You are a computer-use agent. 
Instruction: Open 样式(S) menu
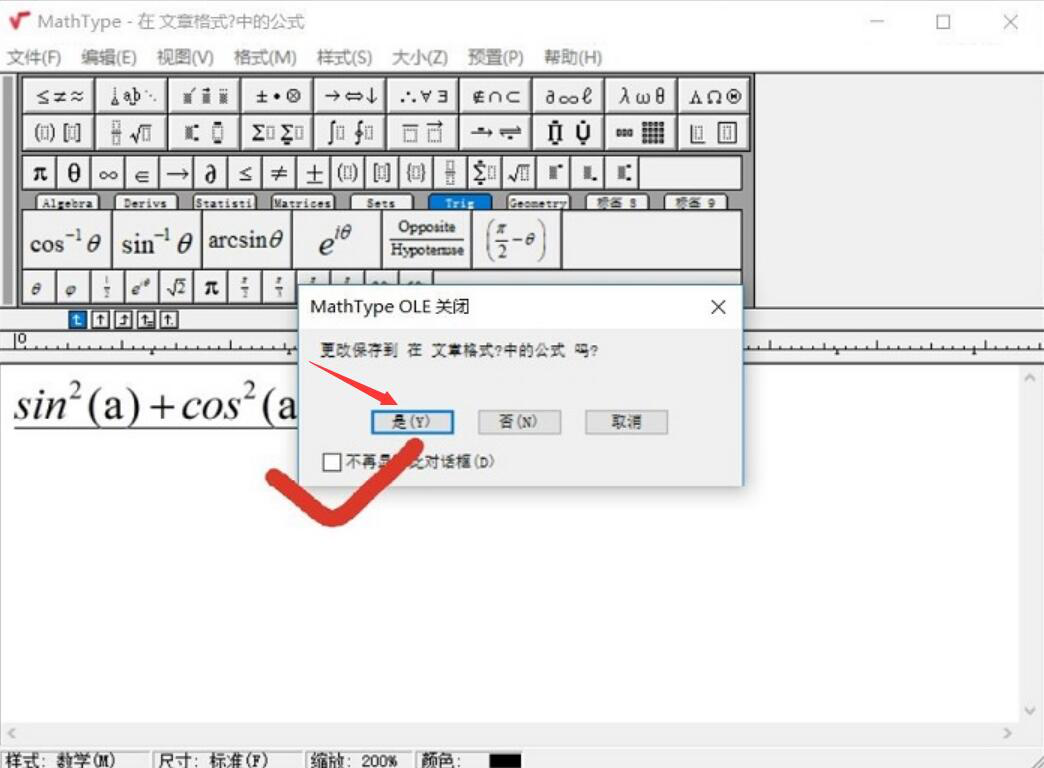coord(344,57)
